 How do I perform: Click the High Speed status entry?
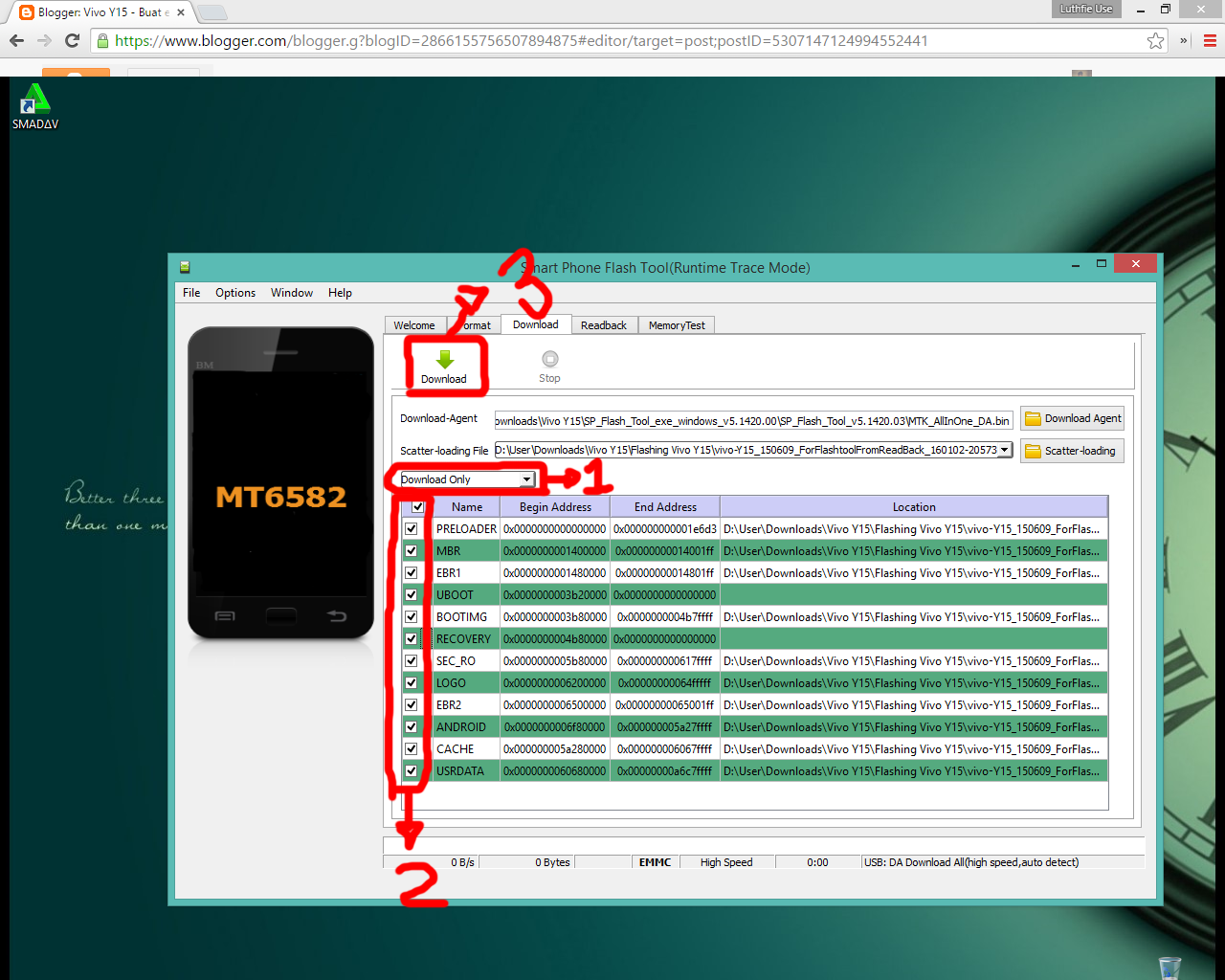(x=726, y=862)
